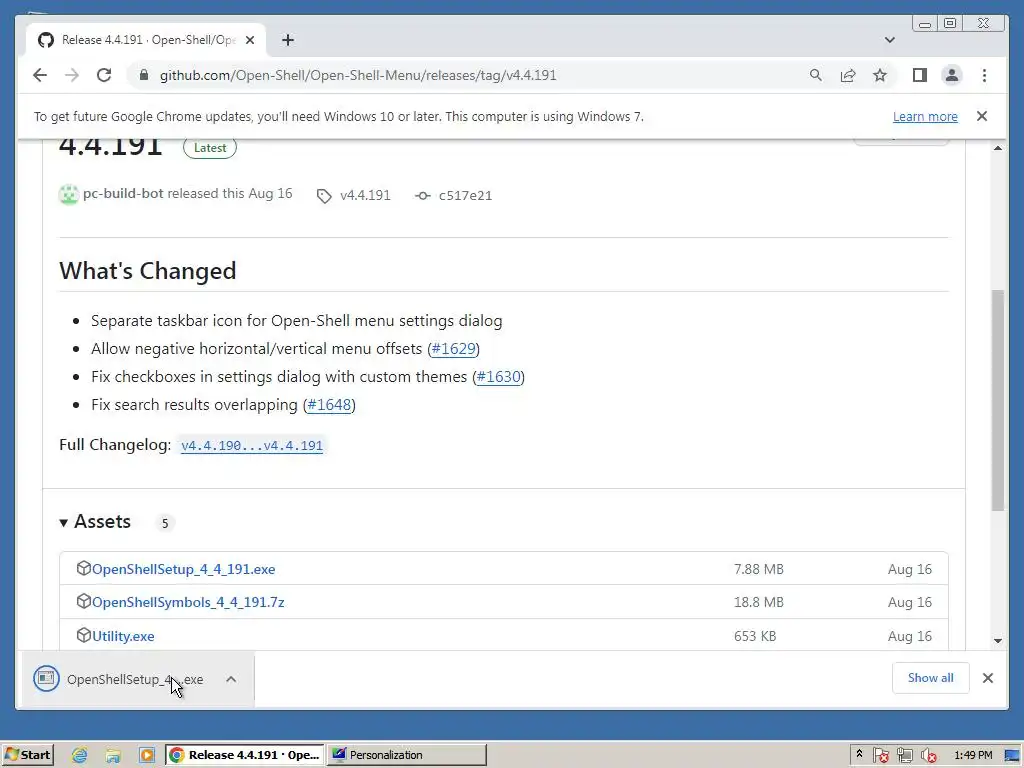Click the padlock site info icon
This screenshot has height=768, width=1024.
tap(144, 75)
